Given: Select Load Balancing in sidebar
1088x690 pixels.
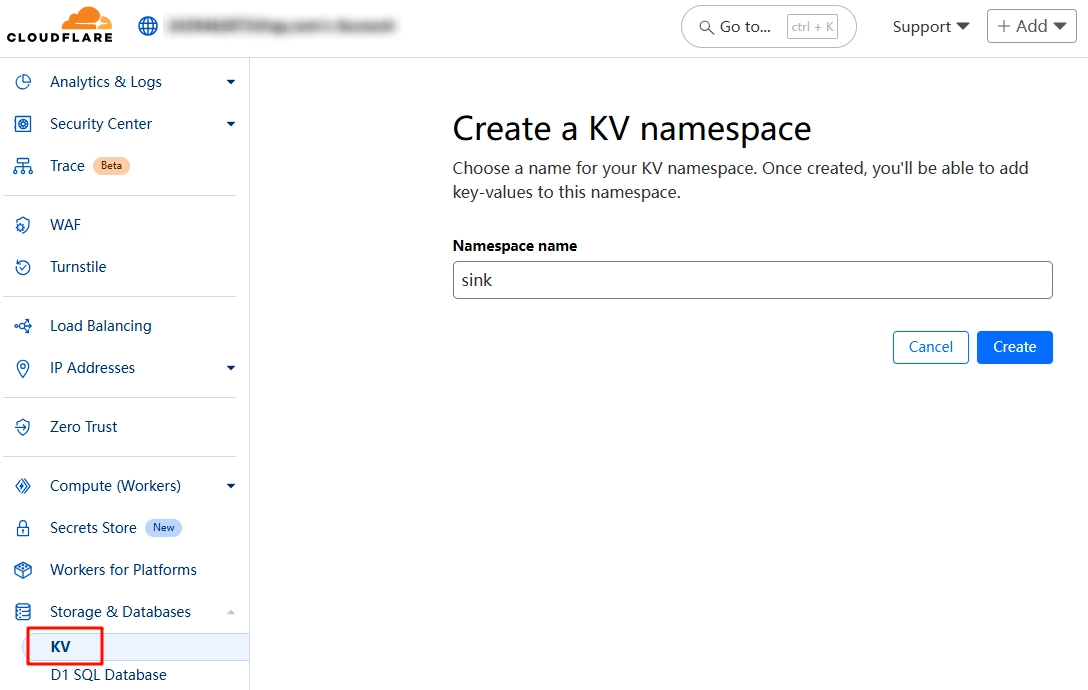Looking at the screenshot, I should point(101,326).
